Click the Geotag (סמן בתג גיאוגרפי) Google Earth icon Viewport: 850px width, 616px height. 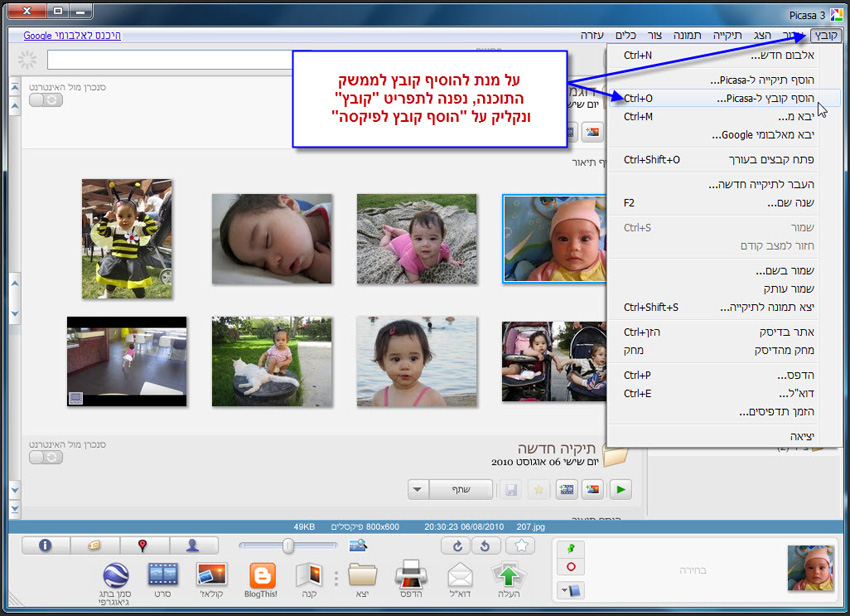115,575
